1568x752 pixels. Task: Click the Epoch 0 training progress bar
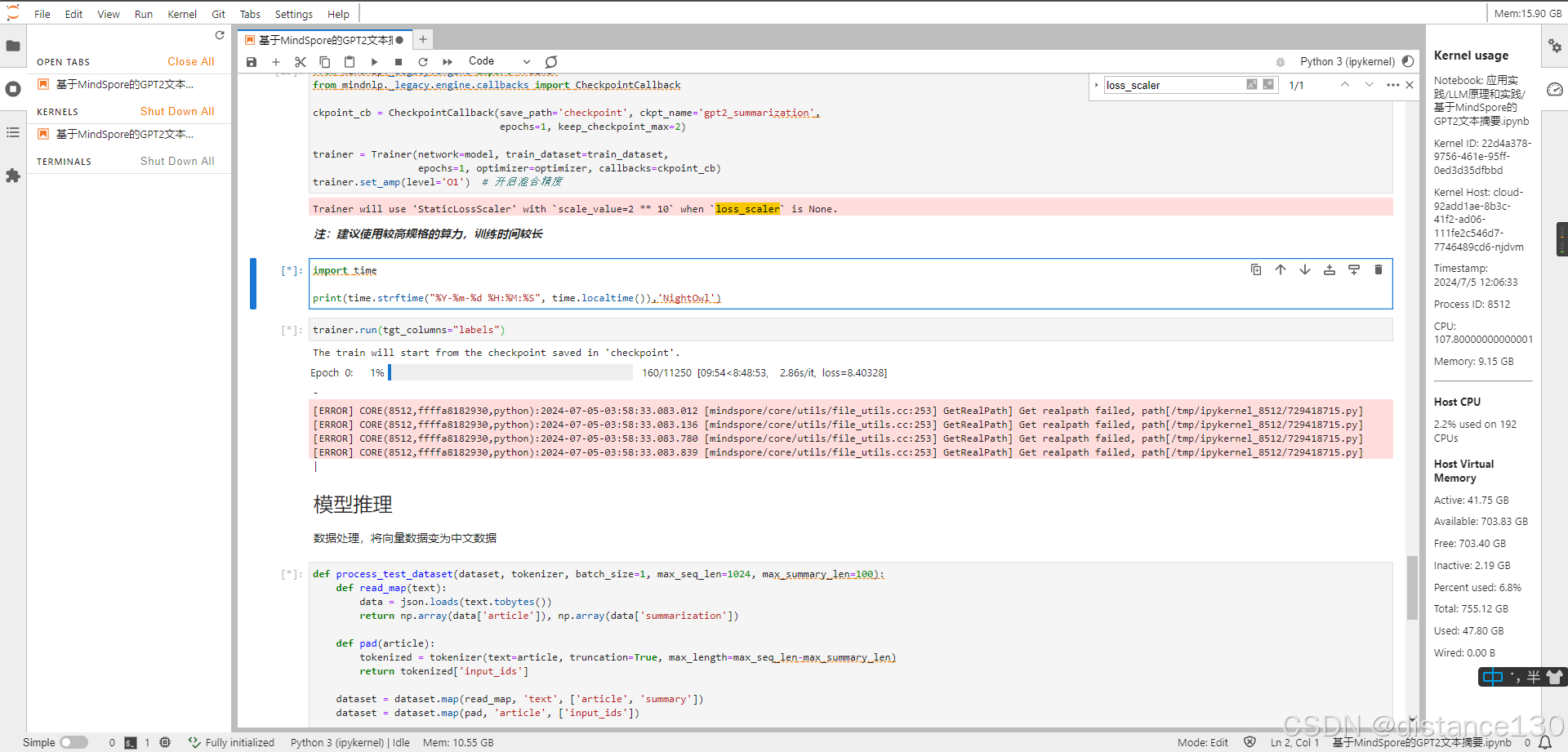(x=510, y=372)
